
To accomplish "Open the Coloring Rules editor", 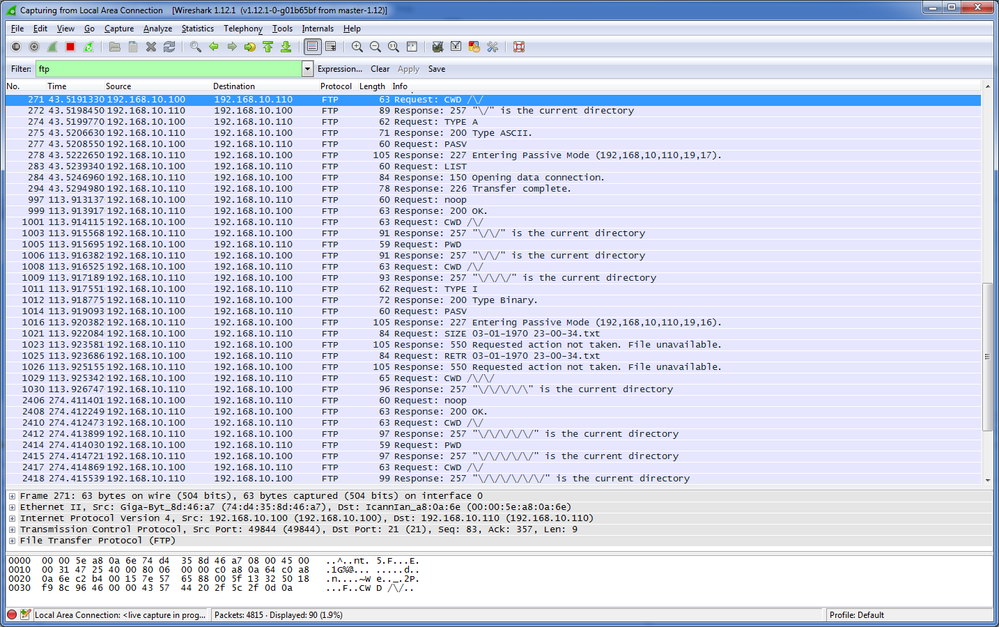I will point(471,47).
